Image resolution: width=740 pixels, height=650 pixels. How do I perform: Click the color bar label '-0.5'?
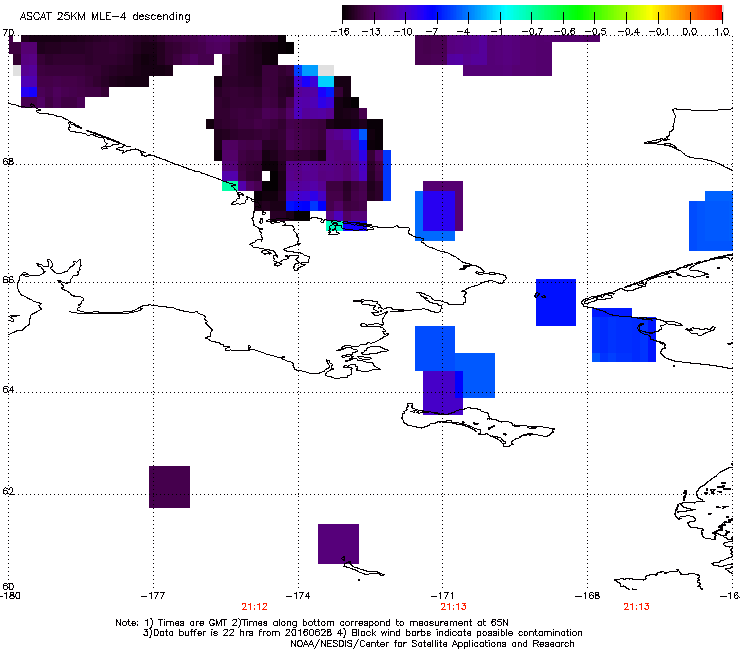point(596,32)
